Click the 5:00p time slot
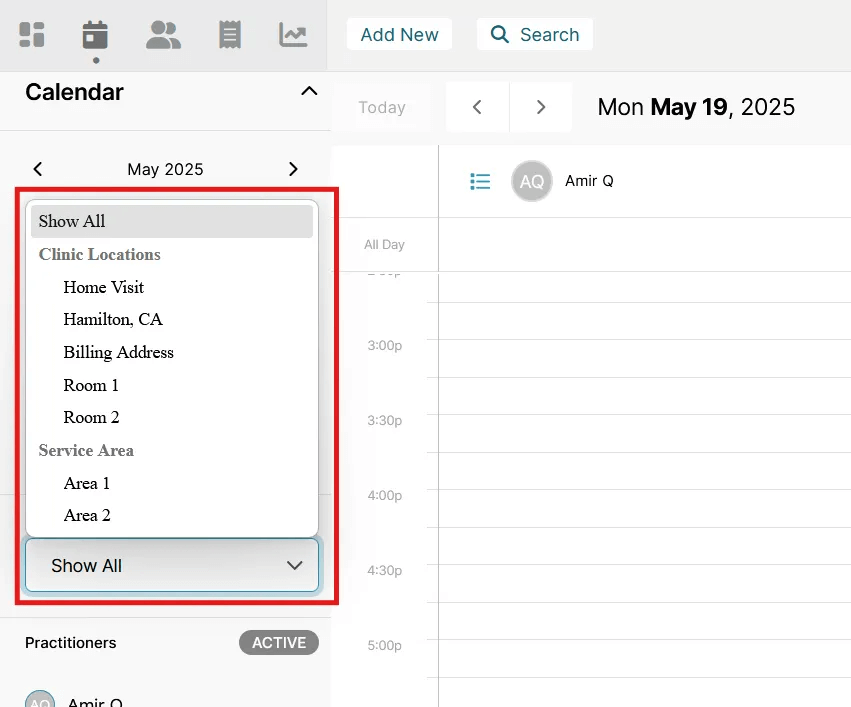 (644, 658)
